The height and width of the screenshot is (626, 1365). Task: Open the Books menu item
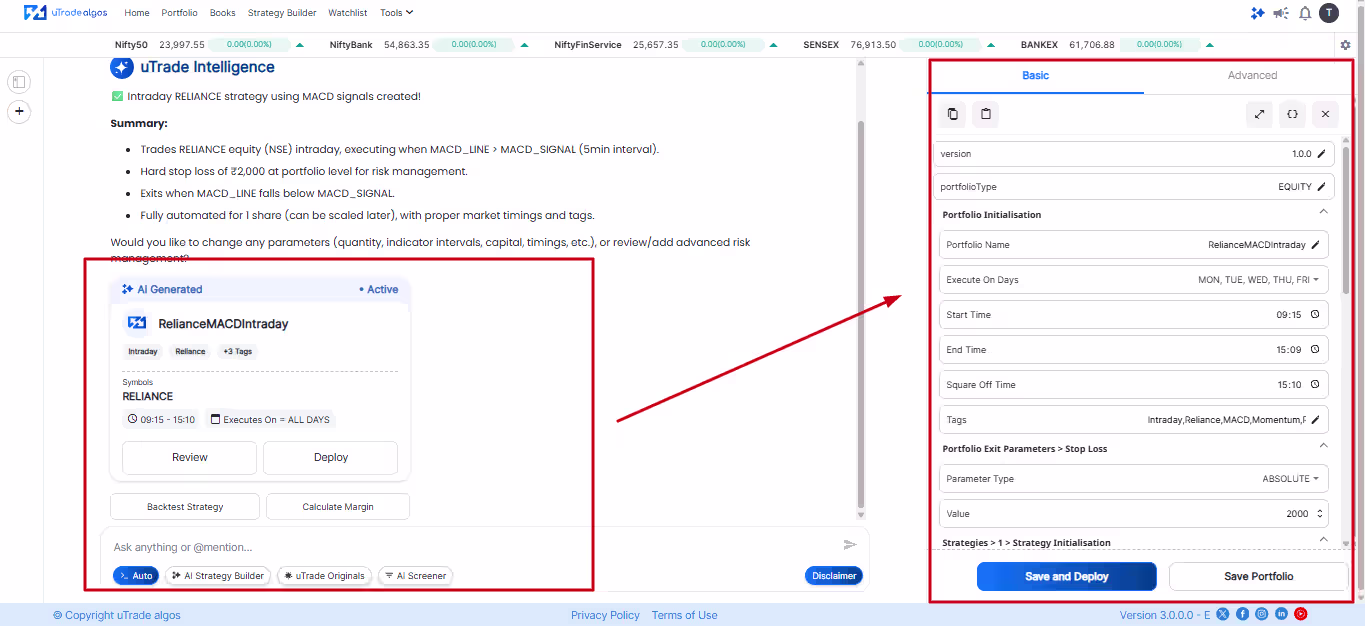pyautogui.click(x=223, y=13)
